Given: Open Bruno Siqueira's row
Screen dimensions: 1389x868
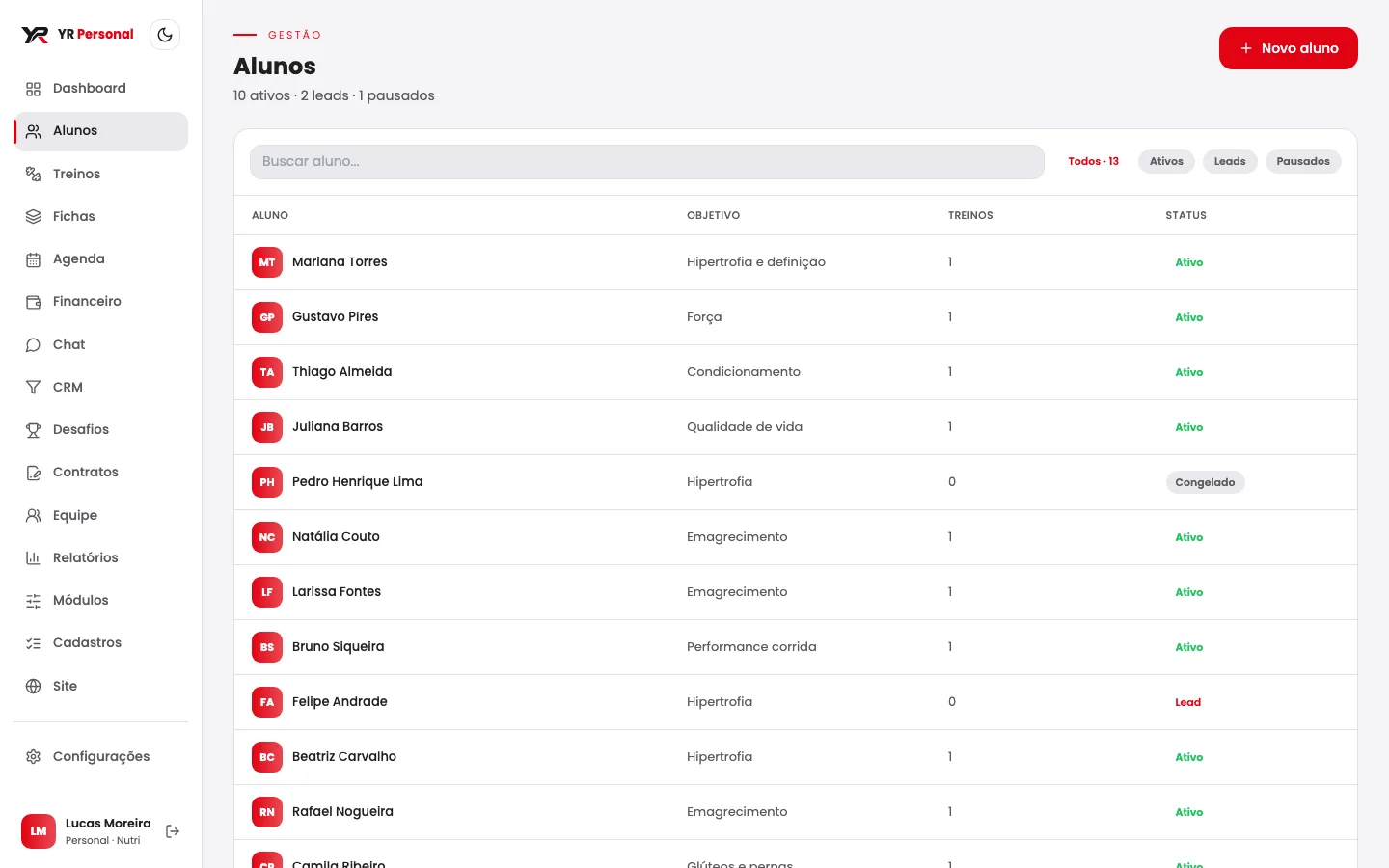Looking at the screenshot, I should click(x=796, y=647).
